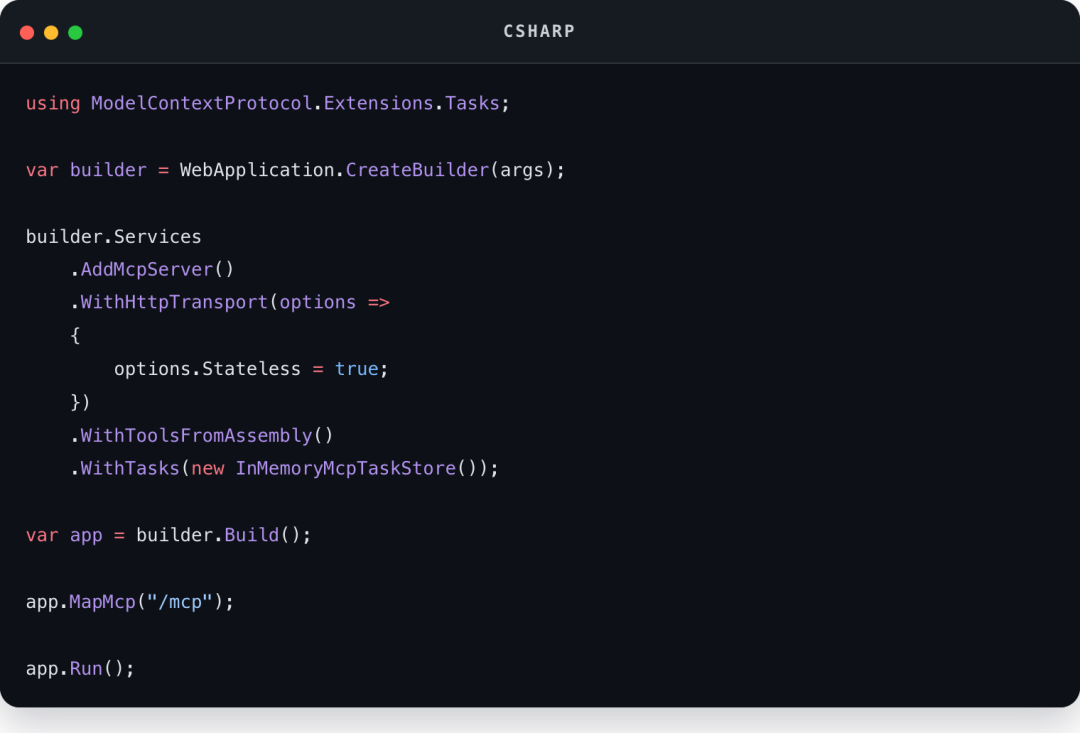The width and height of the screenshot is (1080, 733).
Task: Click the "/mcp" string literal
Action: pos(180,602)
